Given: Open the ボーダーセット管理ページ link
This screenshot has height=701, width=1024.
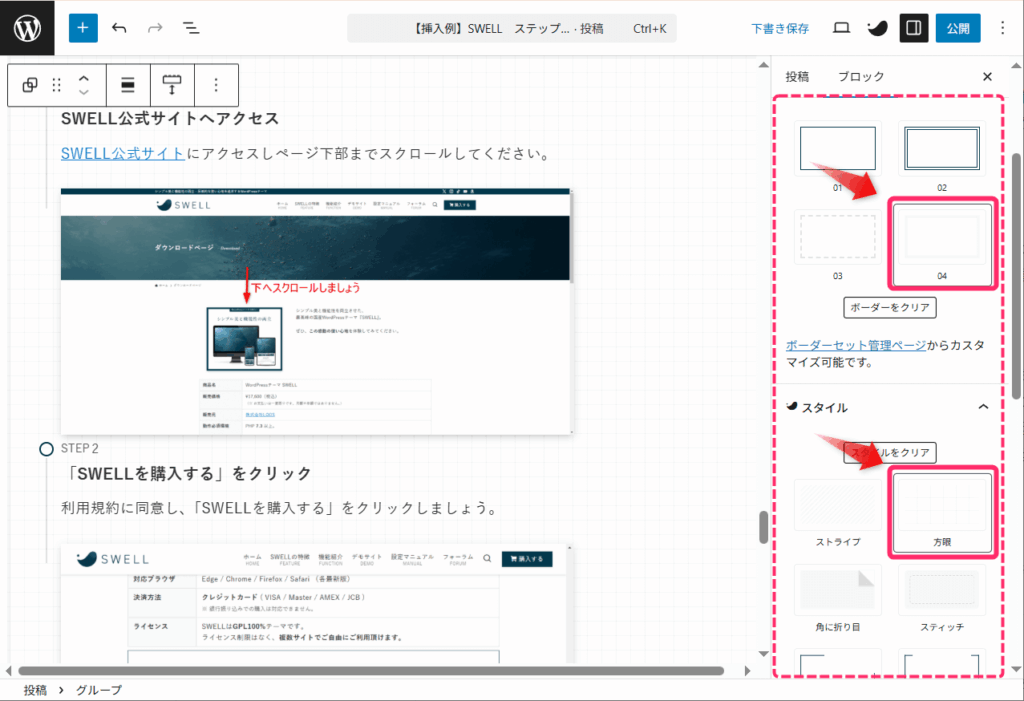Looking at the screenshot, I should pyautogui.click(x=856, y=345).
